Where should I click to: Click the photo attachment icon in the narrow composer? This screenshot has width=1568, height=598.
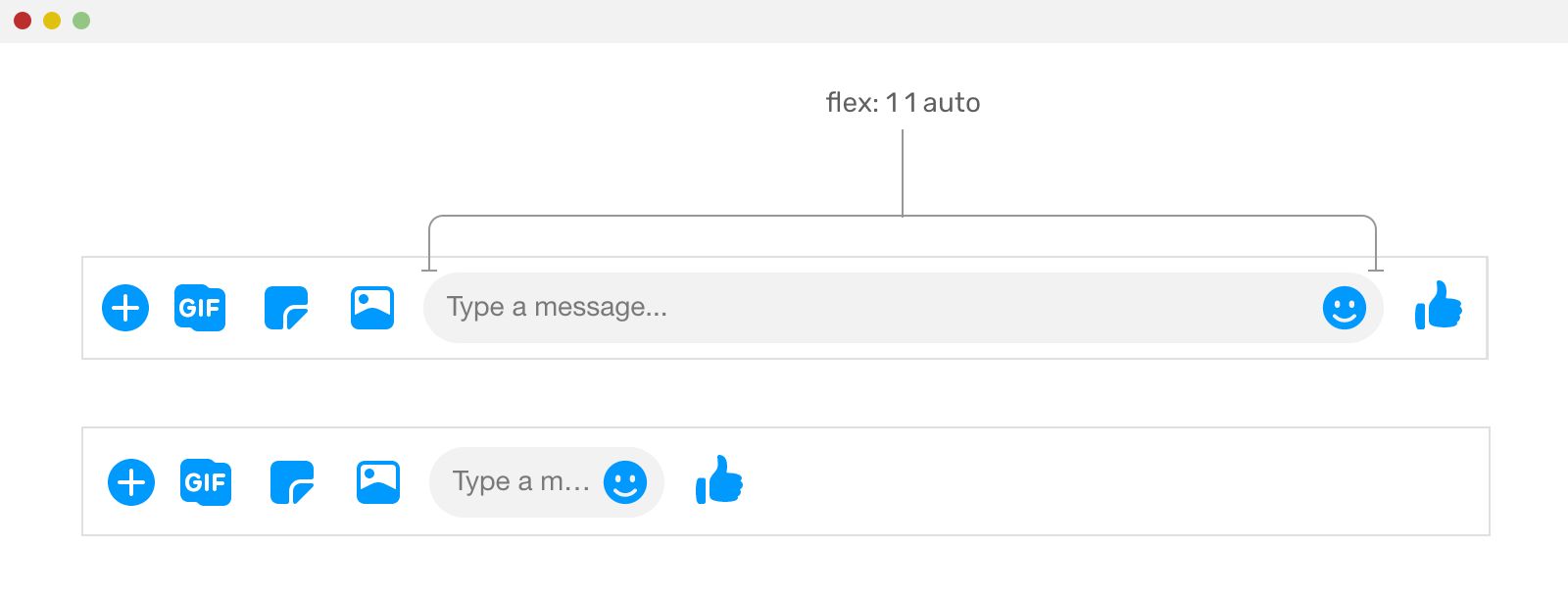pyautogui.click(x=378, y=482)
